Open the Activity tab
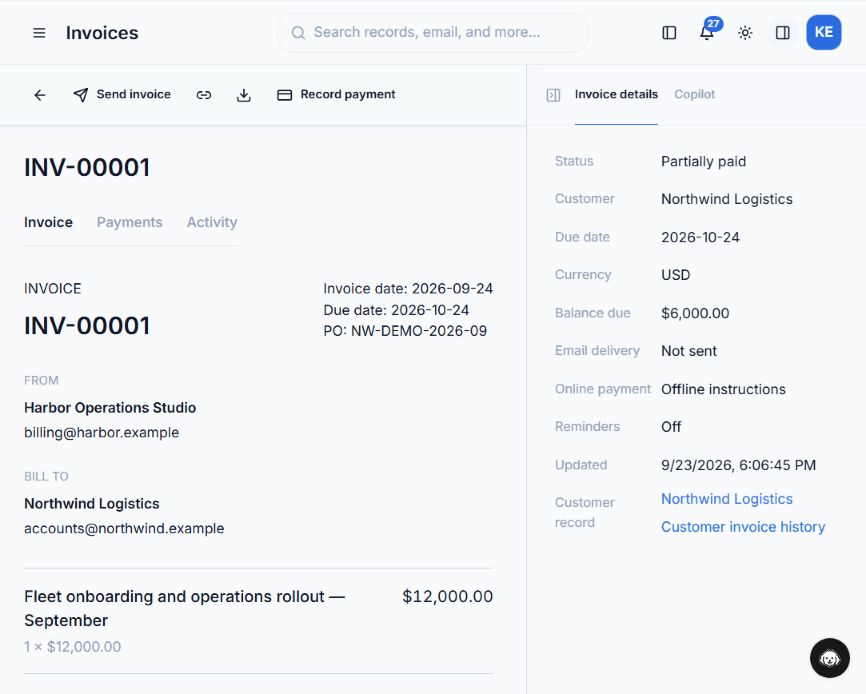 212,222
